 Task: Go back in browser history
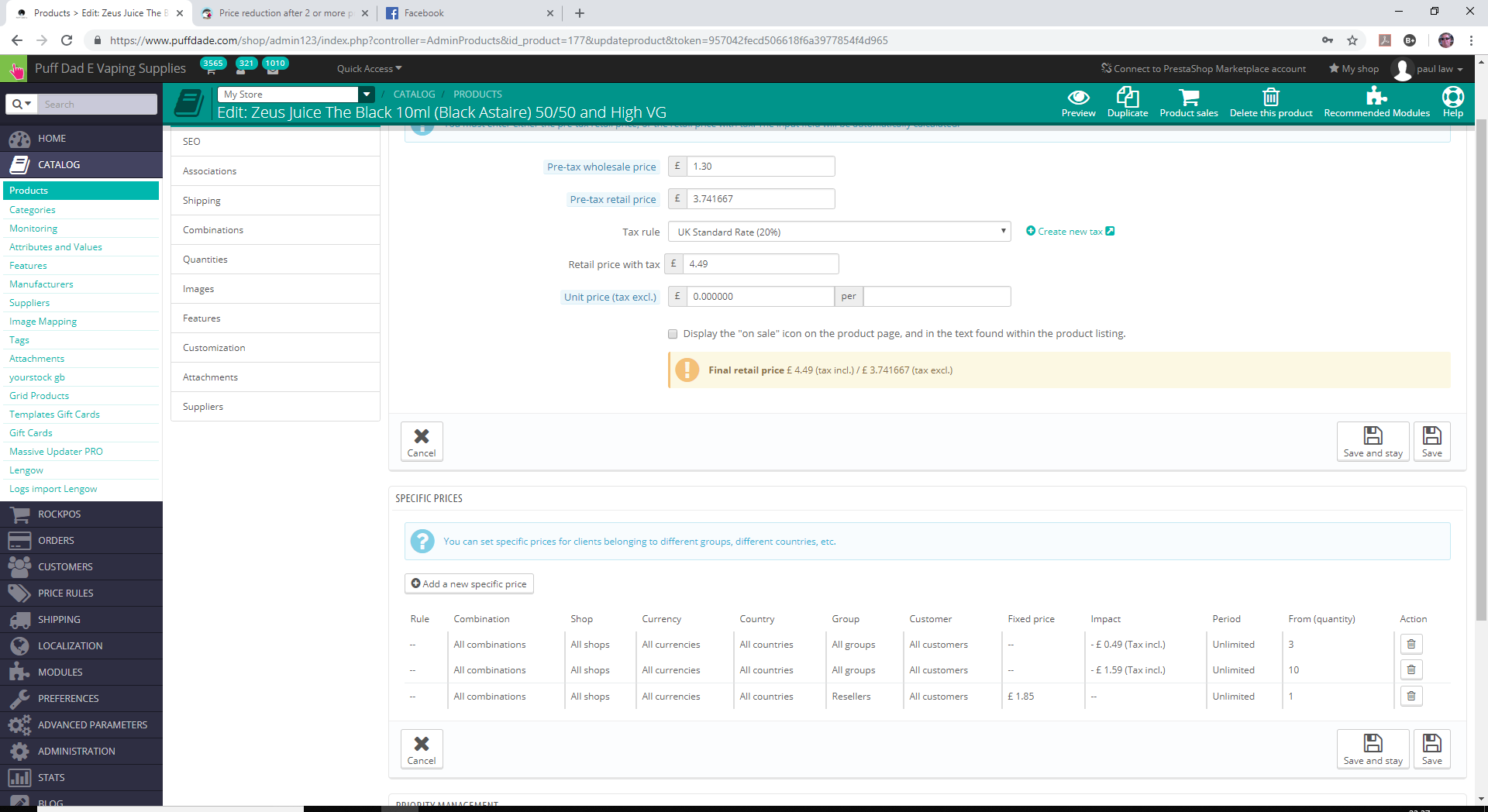click(17, 40)
